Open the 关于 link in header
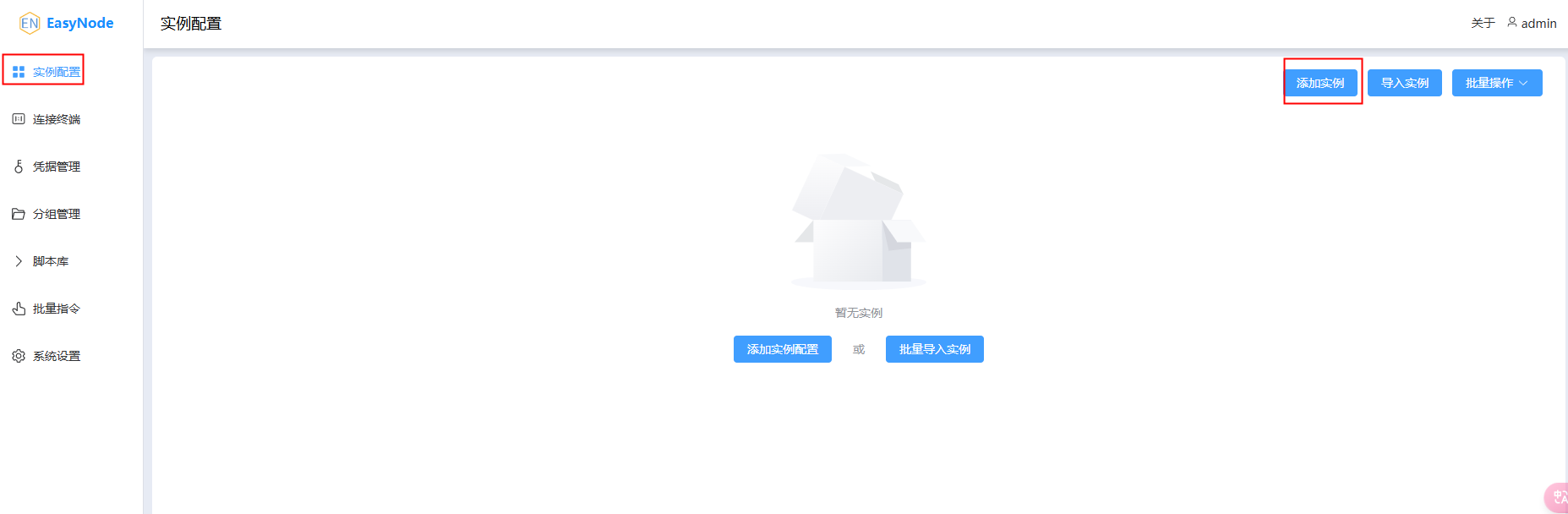Viewport: 1568px width, 514px height. coord(1483,23)
